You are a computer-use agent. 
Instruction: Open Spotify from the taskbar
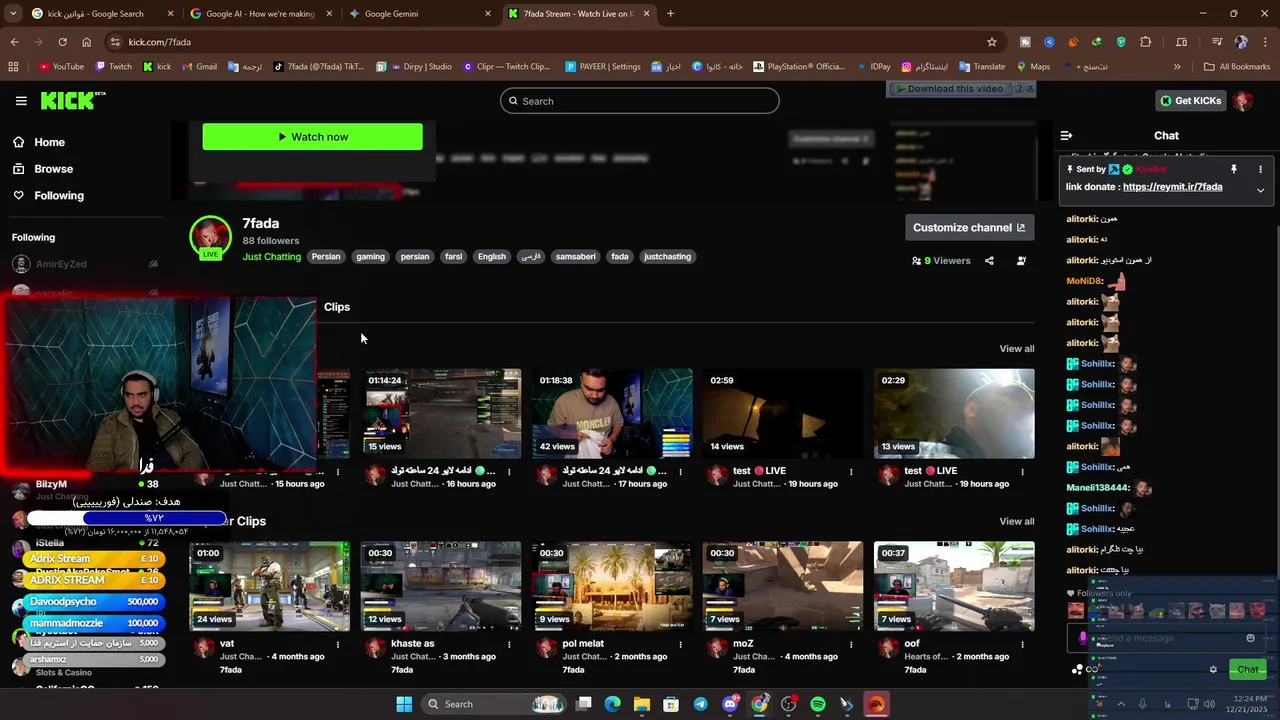818,704
